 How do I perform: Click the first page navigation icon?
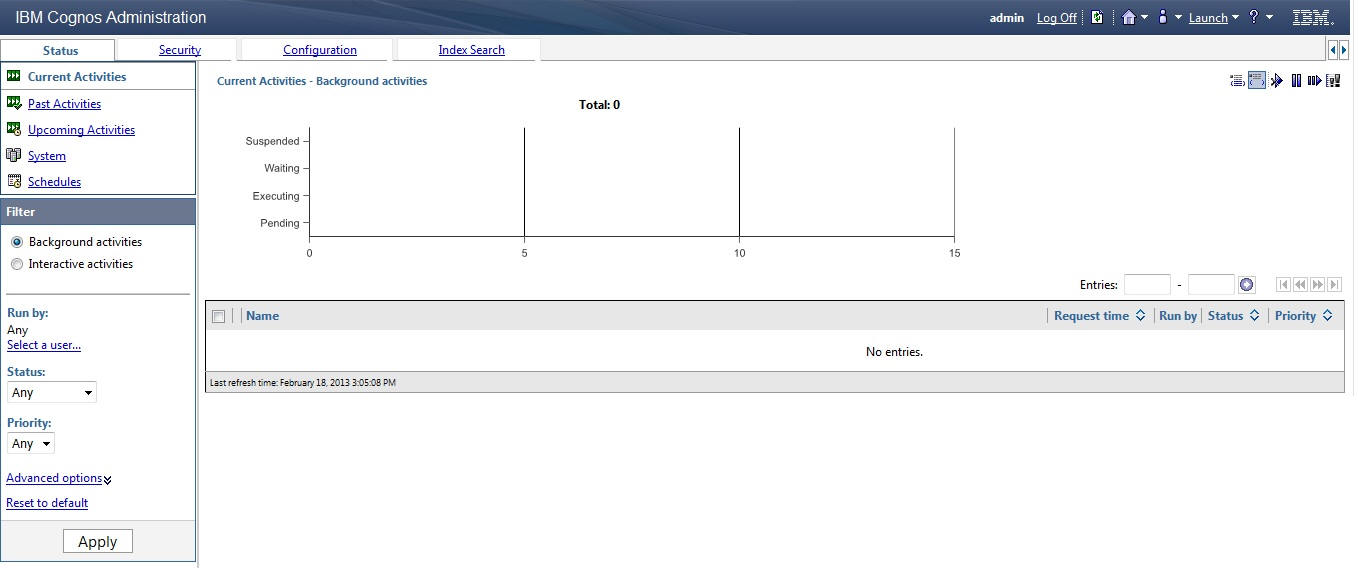1283,285
